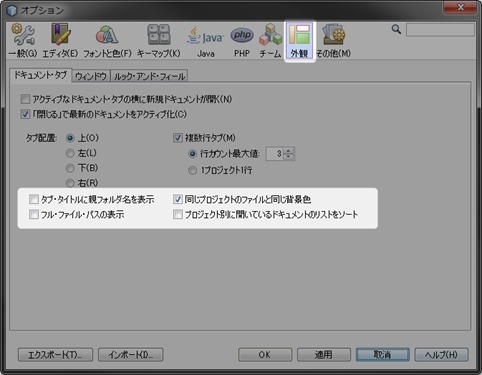The width and height of the screenshot is (482, 375).
Task: Enable sort open documents by project checkbox
Action: [x=178, y=214]
